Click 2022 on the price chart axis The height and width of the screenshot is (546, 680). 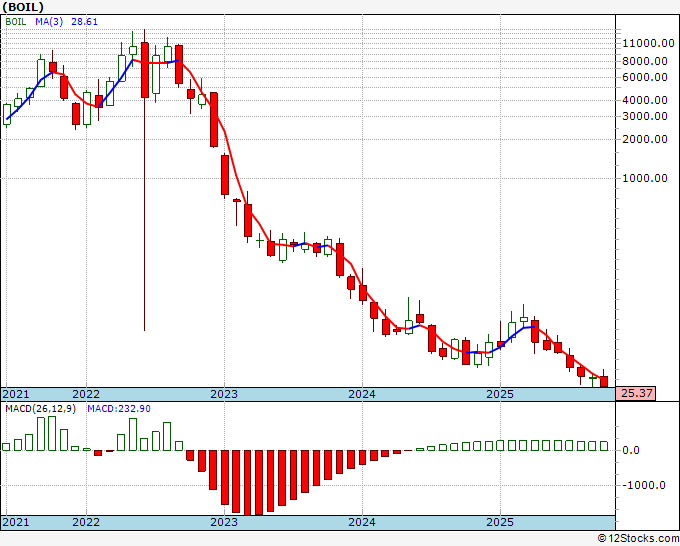(86, 394)
